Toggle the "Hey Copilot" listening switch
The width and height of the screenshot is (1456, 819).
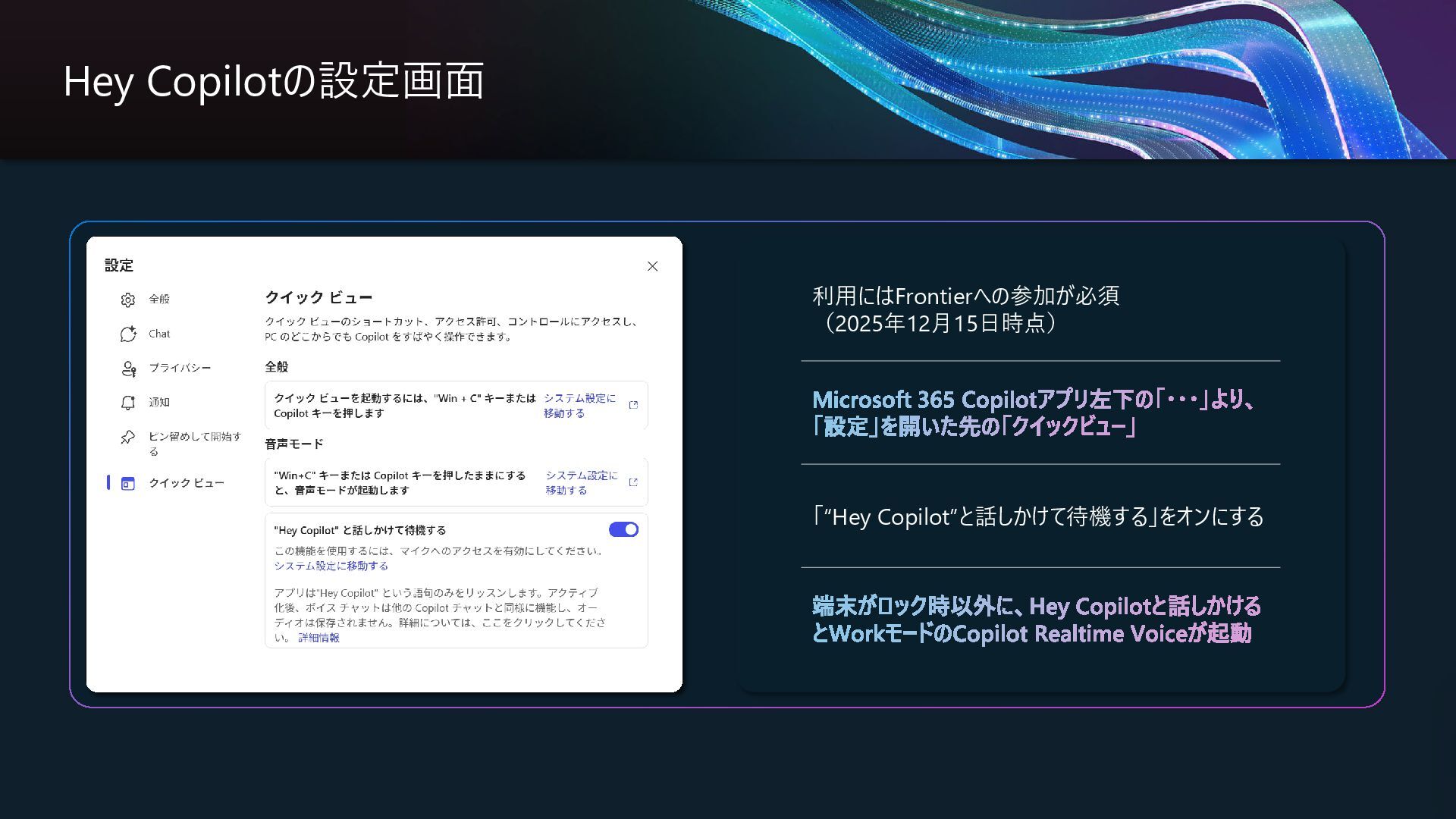coord(623,529)
